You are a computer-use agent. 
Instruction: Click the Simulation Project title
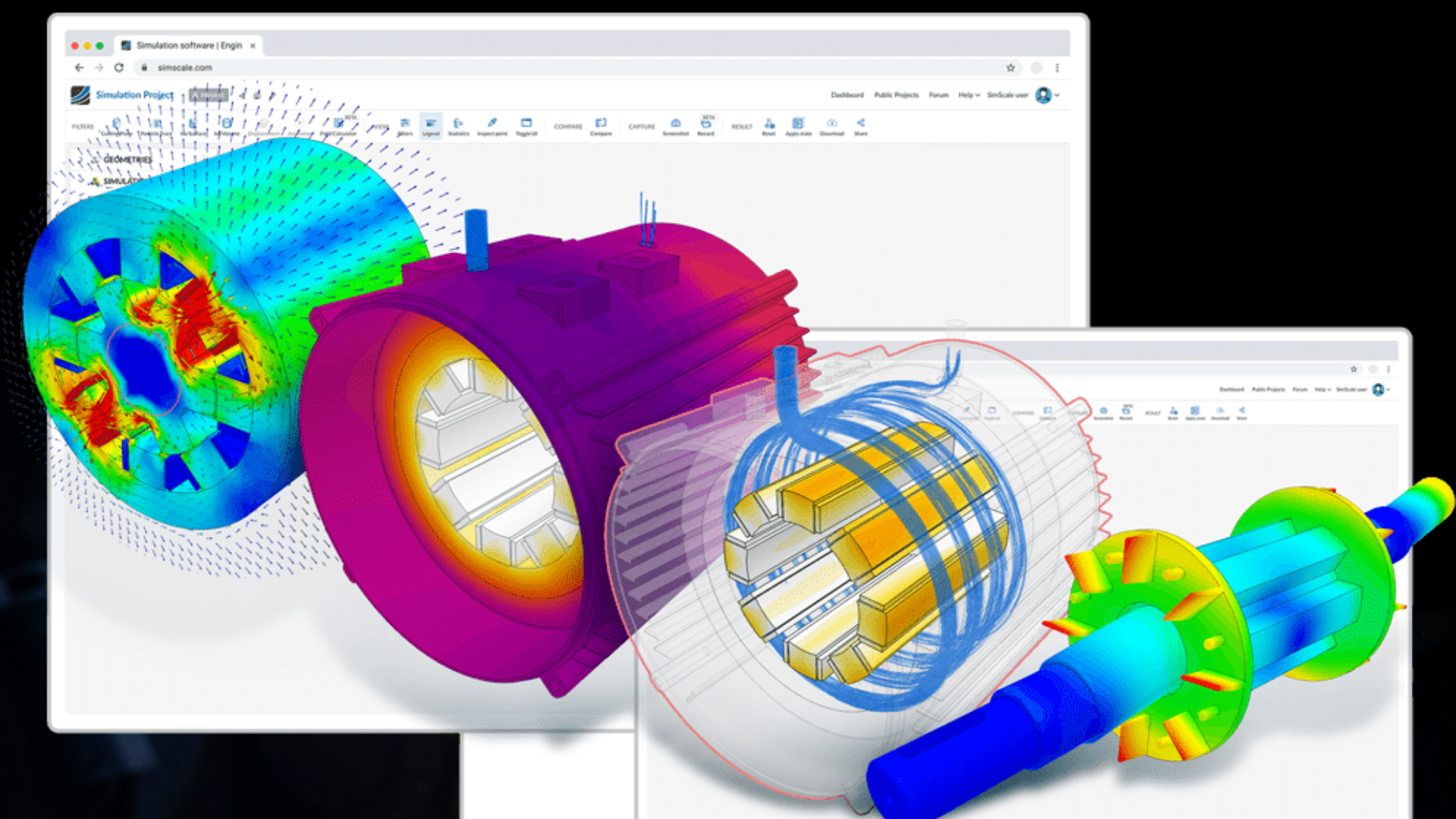point(134,95)
